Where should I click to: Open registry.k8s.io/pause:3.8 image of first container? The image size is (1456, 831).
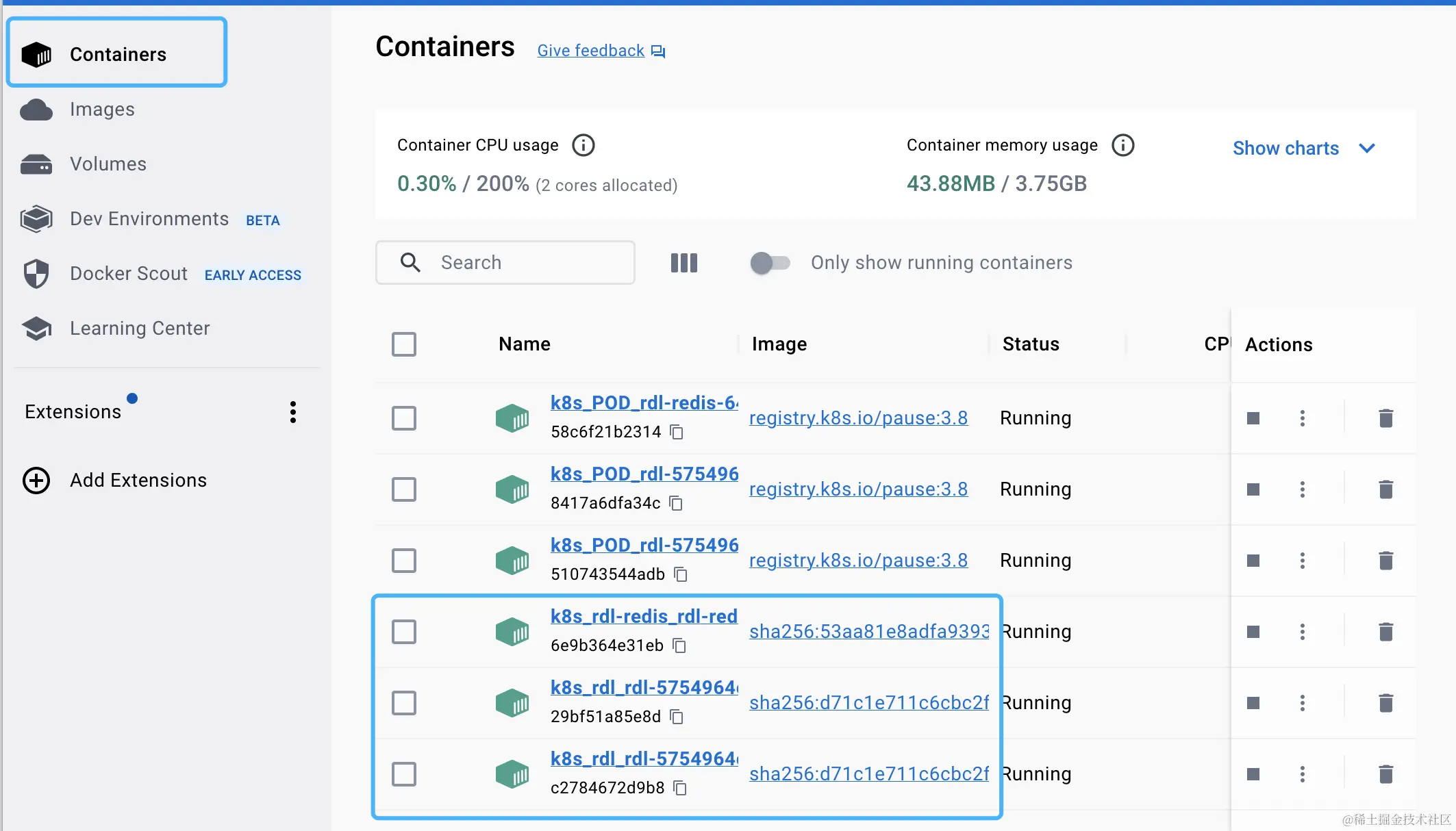(858, 418)
